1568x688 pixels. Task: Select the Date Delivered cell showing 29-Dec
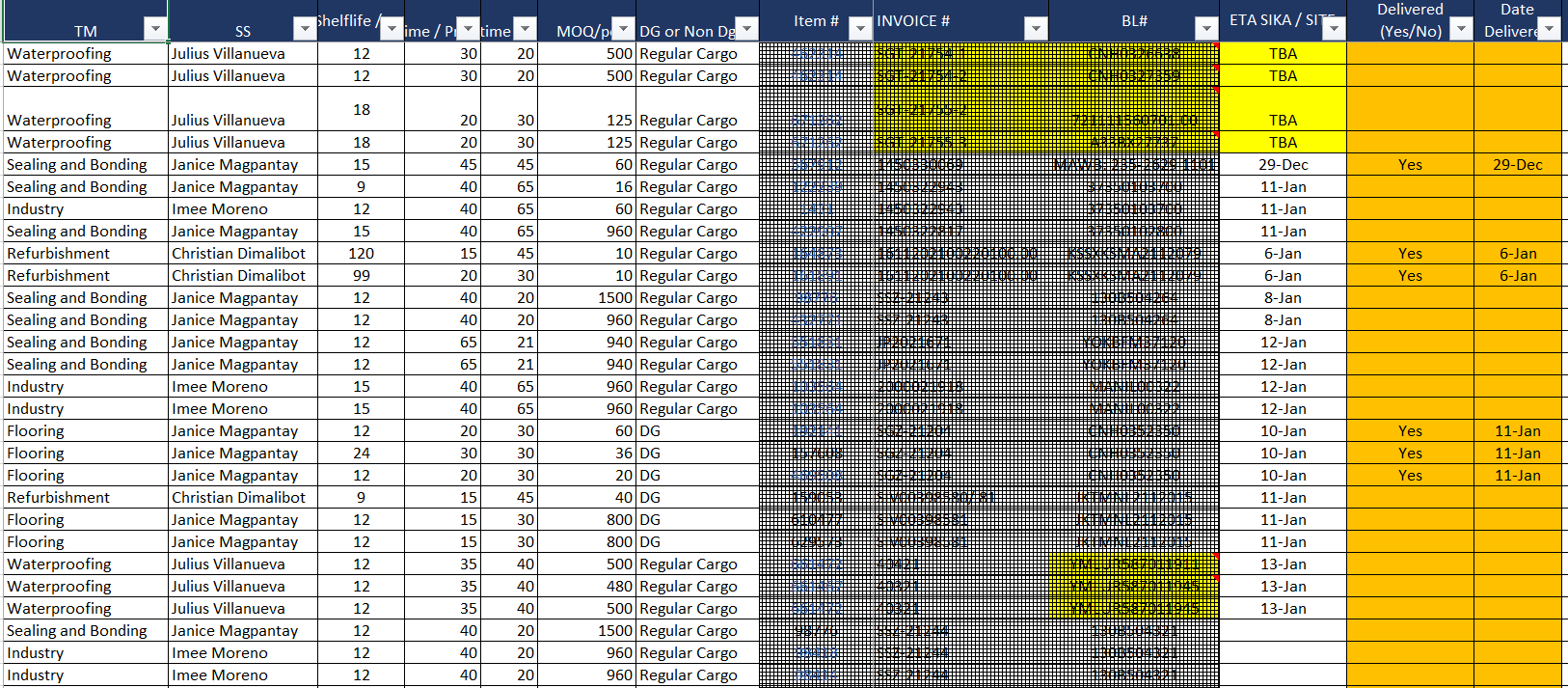1517,165
